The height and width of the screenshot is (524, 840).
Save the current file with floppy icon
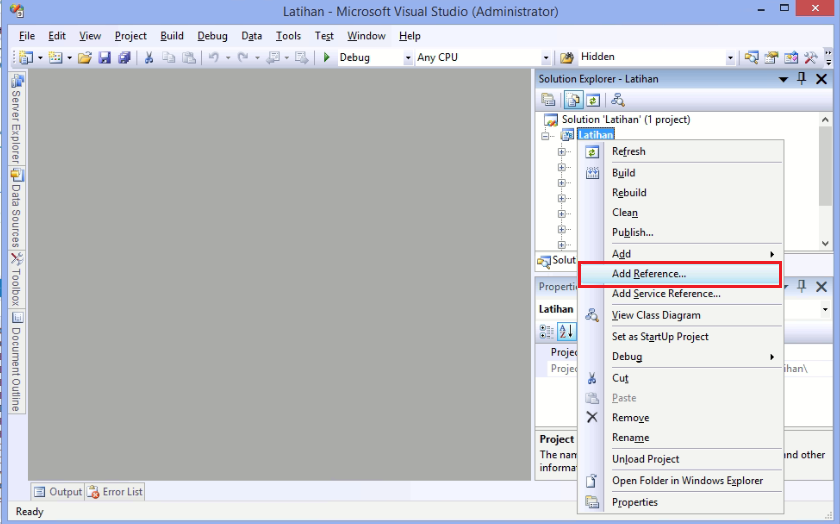coord(104,57)
